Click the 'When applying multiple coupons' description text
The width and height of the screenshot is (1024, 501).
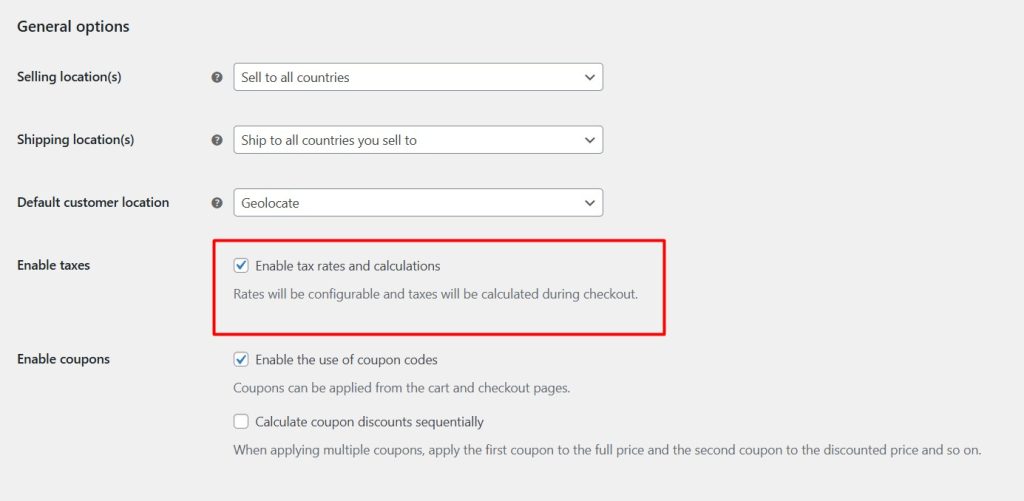pyautogui.click(x=607, y=450)
